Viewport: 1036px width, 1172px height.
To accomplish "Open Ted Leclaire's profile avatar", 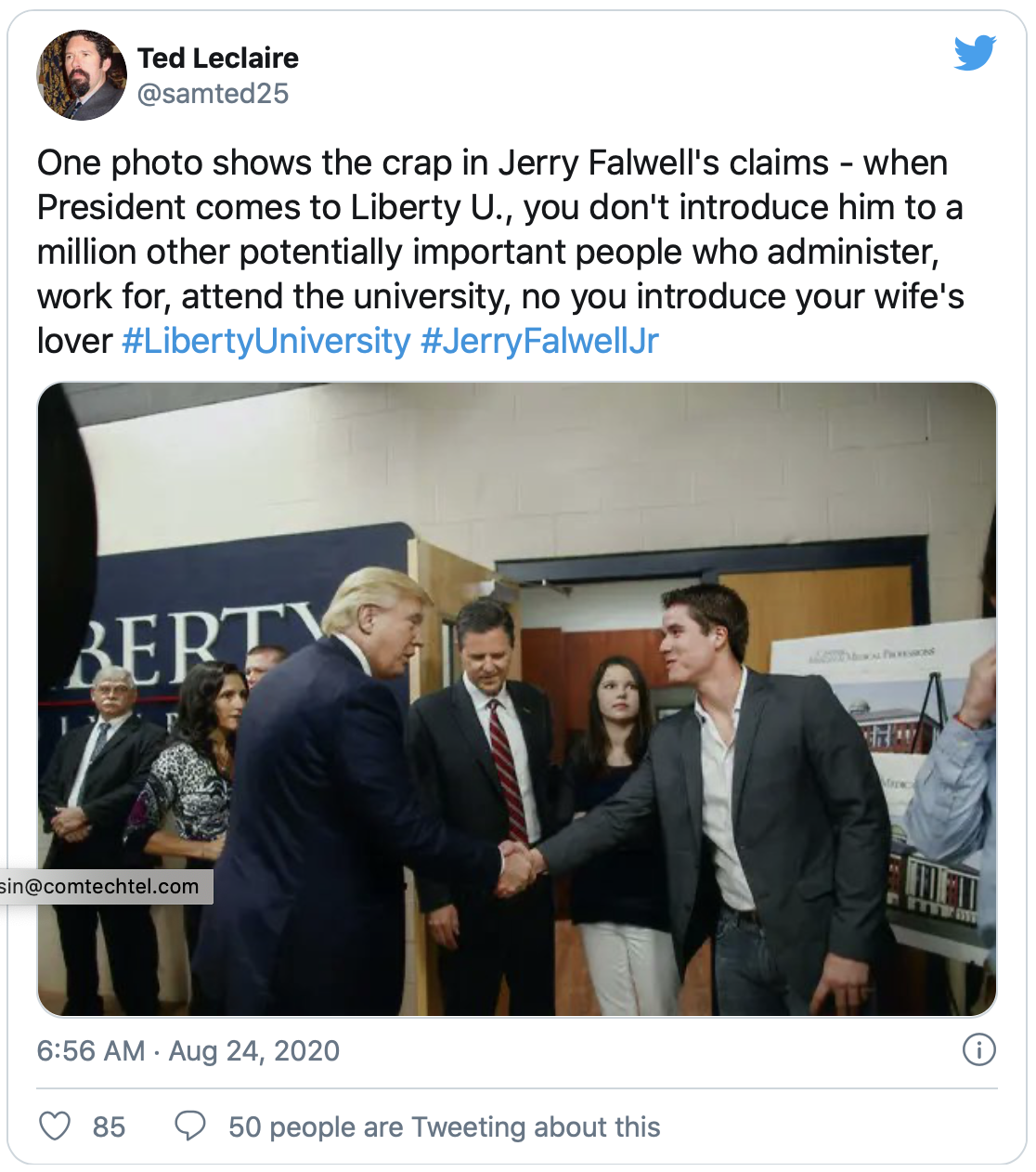I will (x=81, y=75).
